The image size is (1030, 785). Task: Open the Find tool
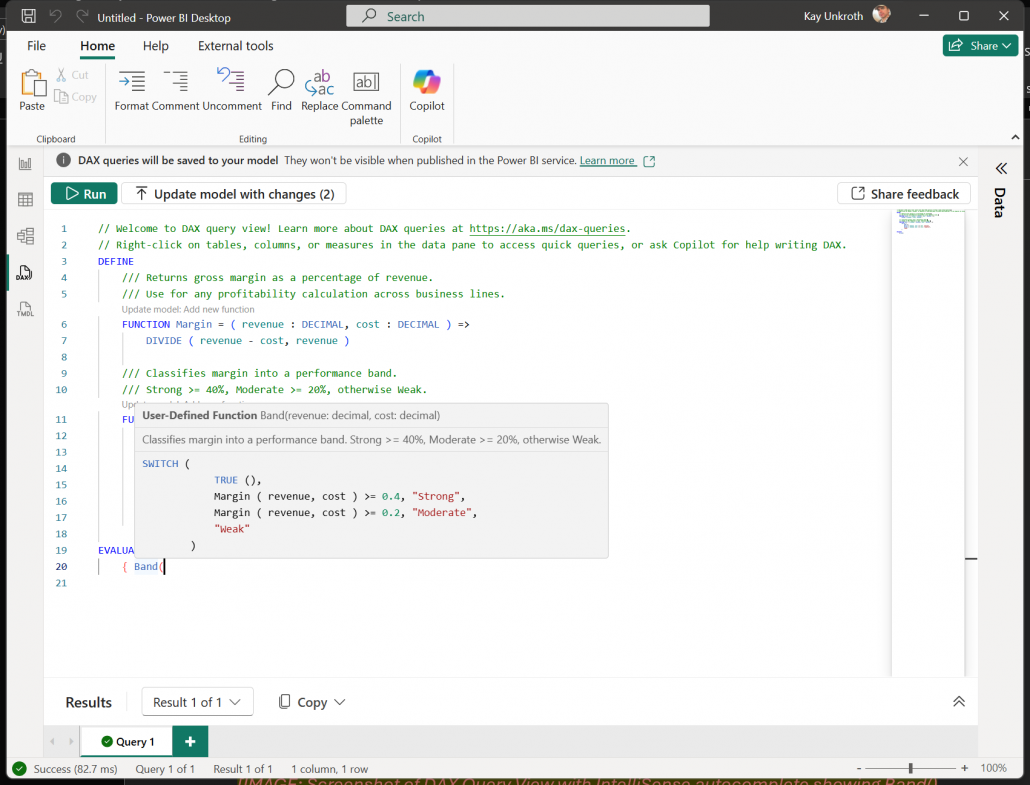click(x=281, y=81)
